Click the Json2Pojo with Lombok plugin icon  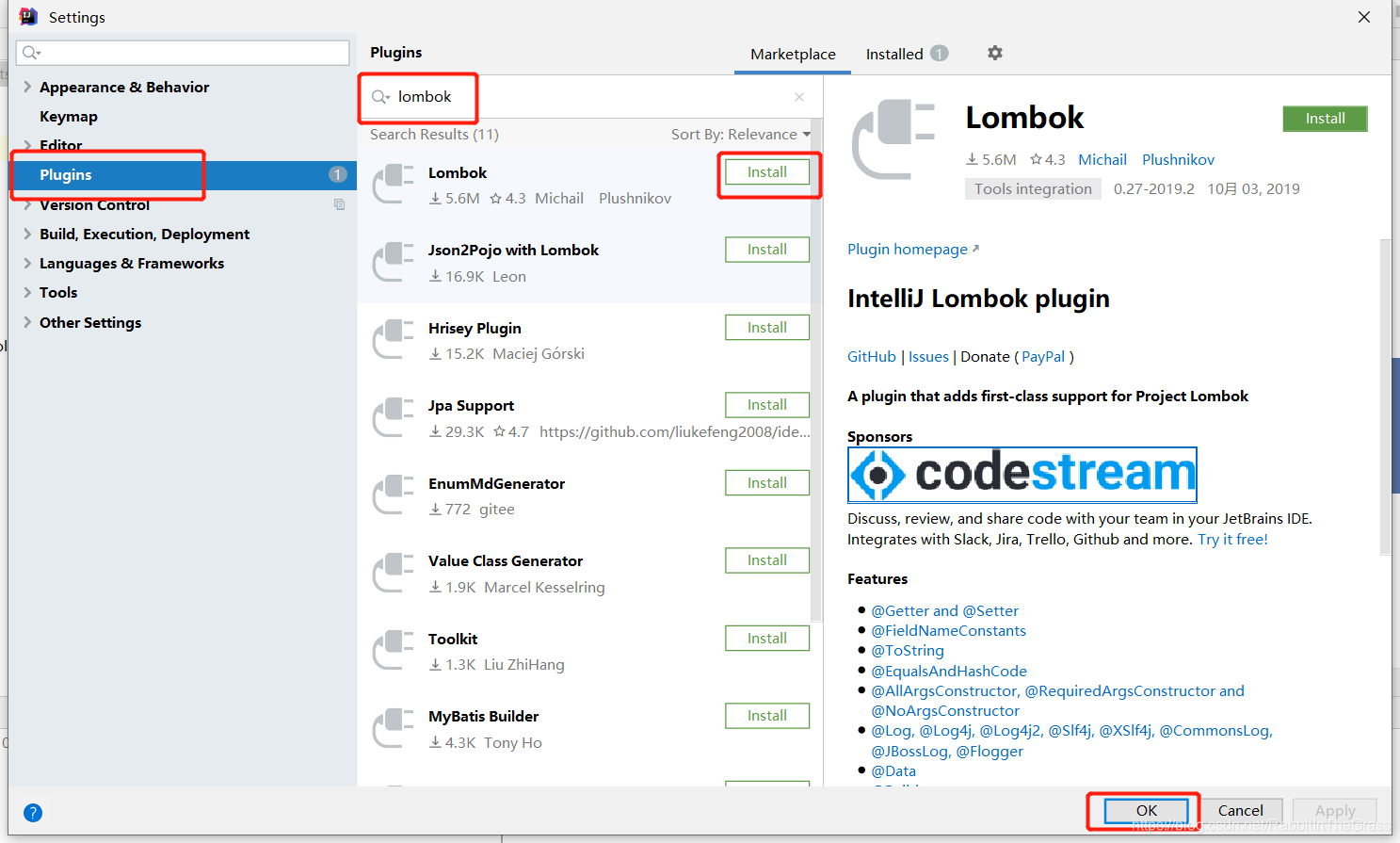point(394,262)
